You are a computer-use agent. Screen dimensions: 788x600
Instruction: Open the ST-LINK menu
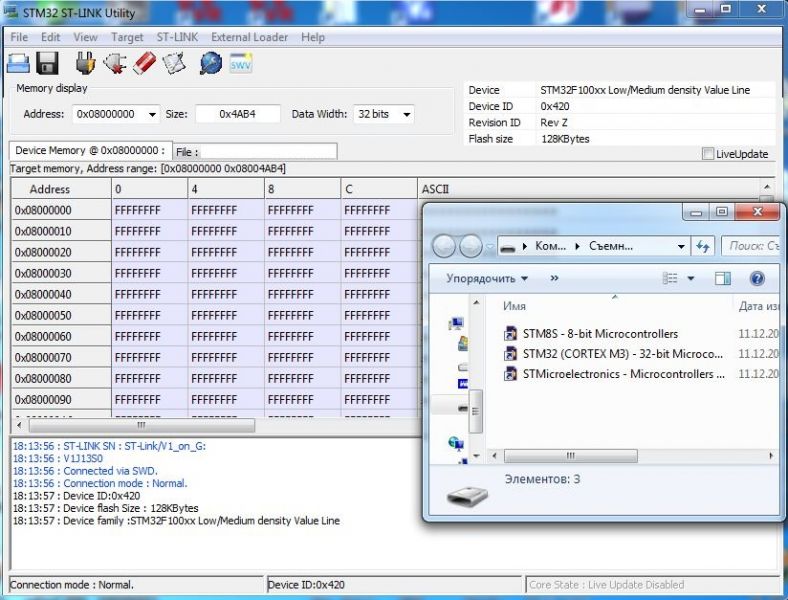click(x=177, y=37)
